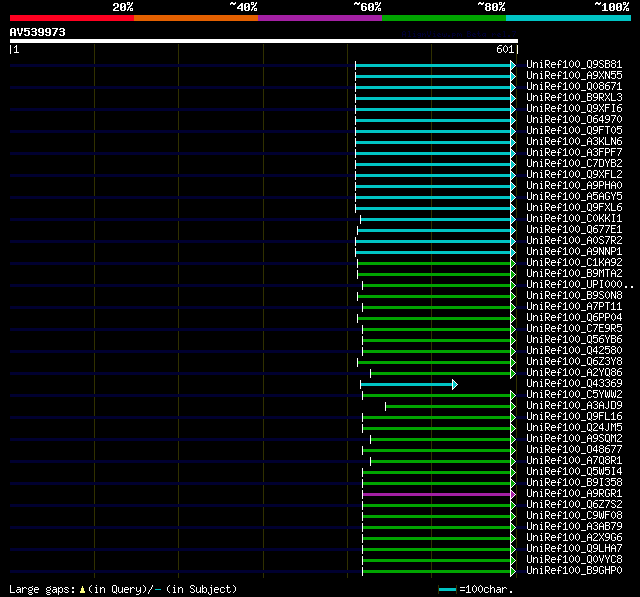Click the green alignment bar of A3AJD9
The image size is (640, 597).
[x=448, y=406]
